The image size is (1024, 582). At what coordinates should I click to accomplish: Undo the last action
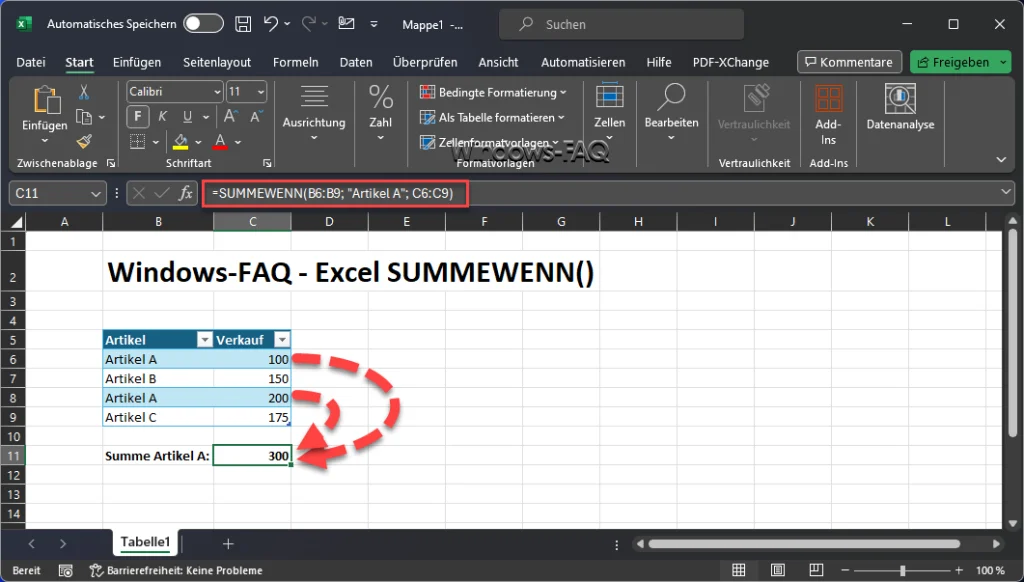[271, 24]
